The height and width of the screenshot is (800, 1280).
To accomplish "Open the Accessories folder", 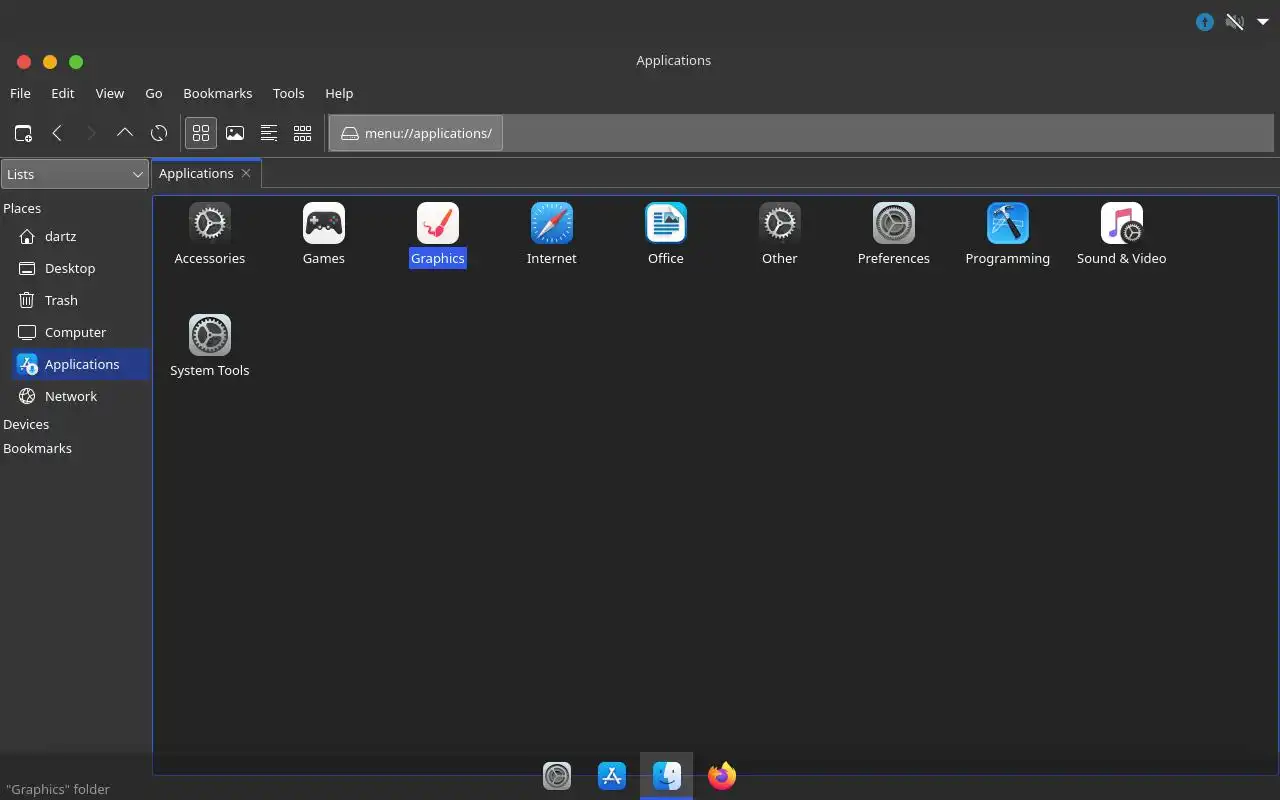I will pyautogui.click(x=209, y=234).
